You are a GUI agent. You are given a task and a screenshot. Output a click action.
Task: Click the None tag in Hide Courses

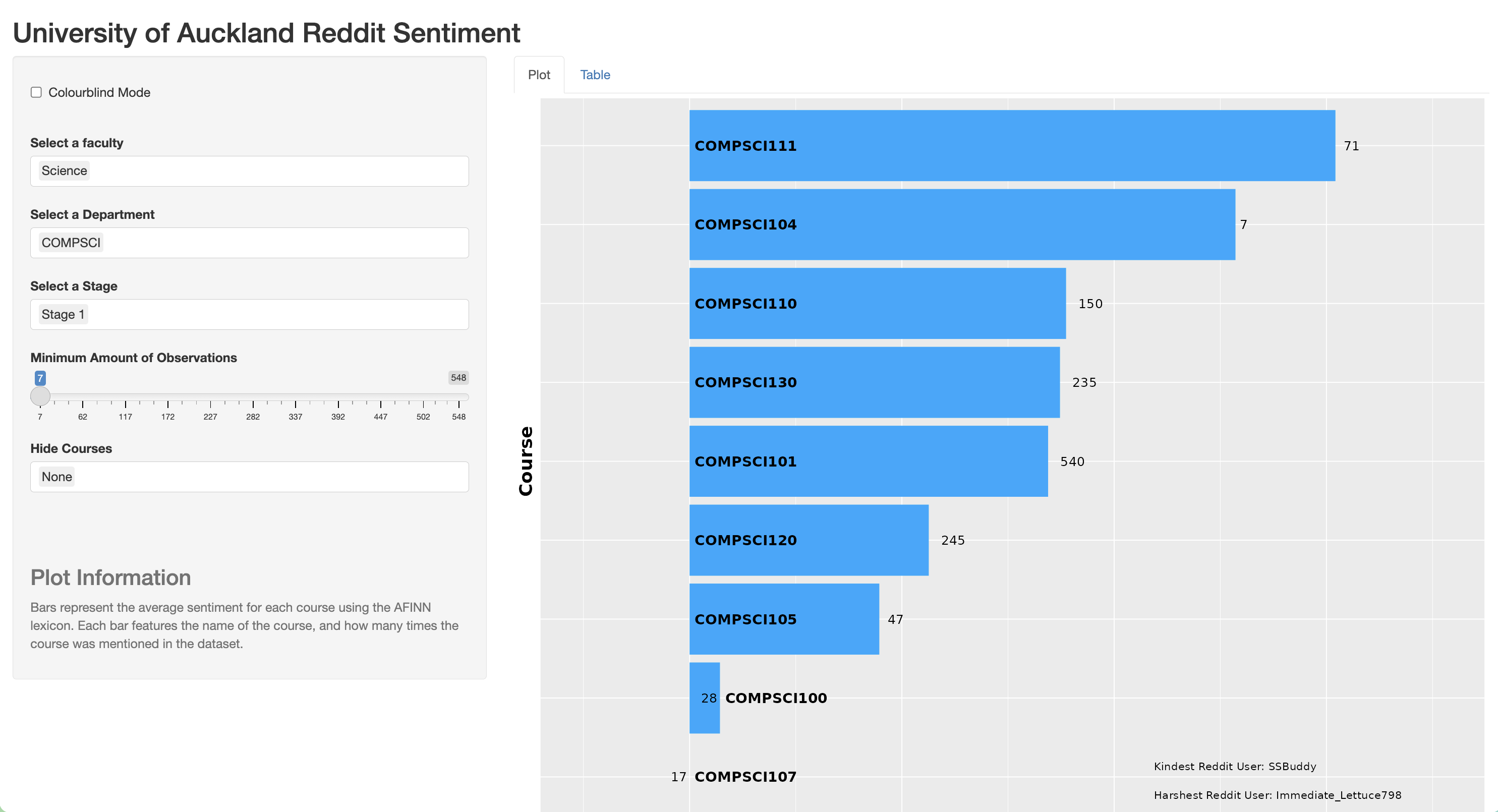point(56,477)
